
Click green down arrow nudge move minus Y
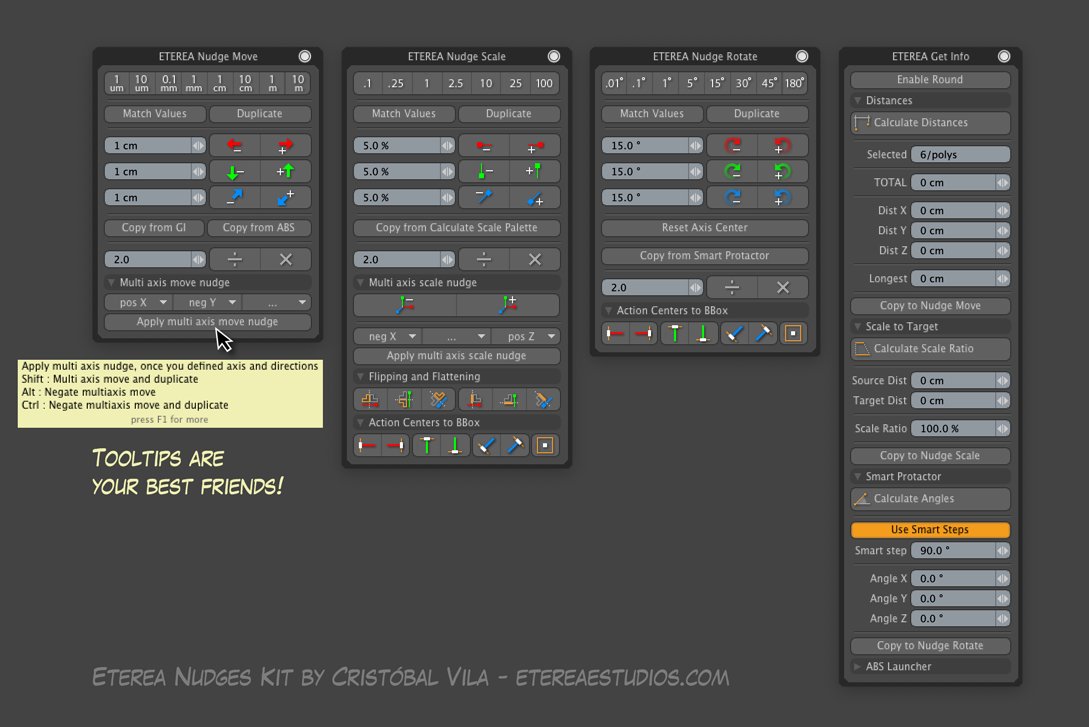[235, 172]
